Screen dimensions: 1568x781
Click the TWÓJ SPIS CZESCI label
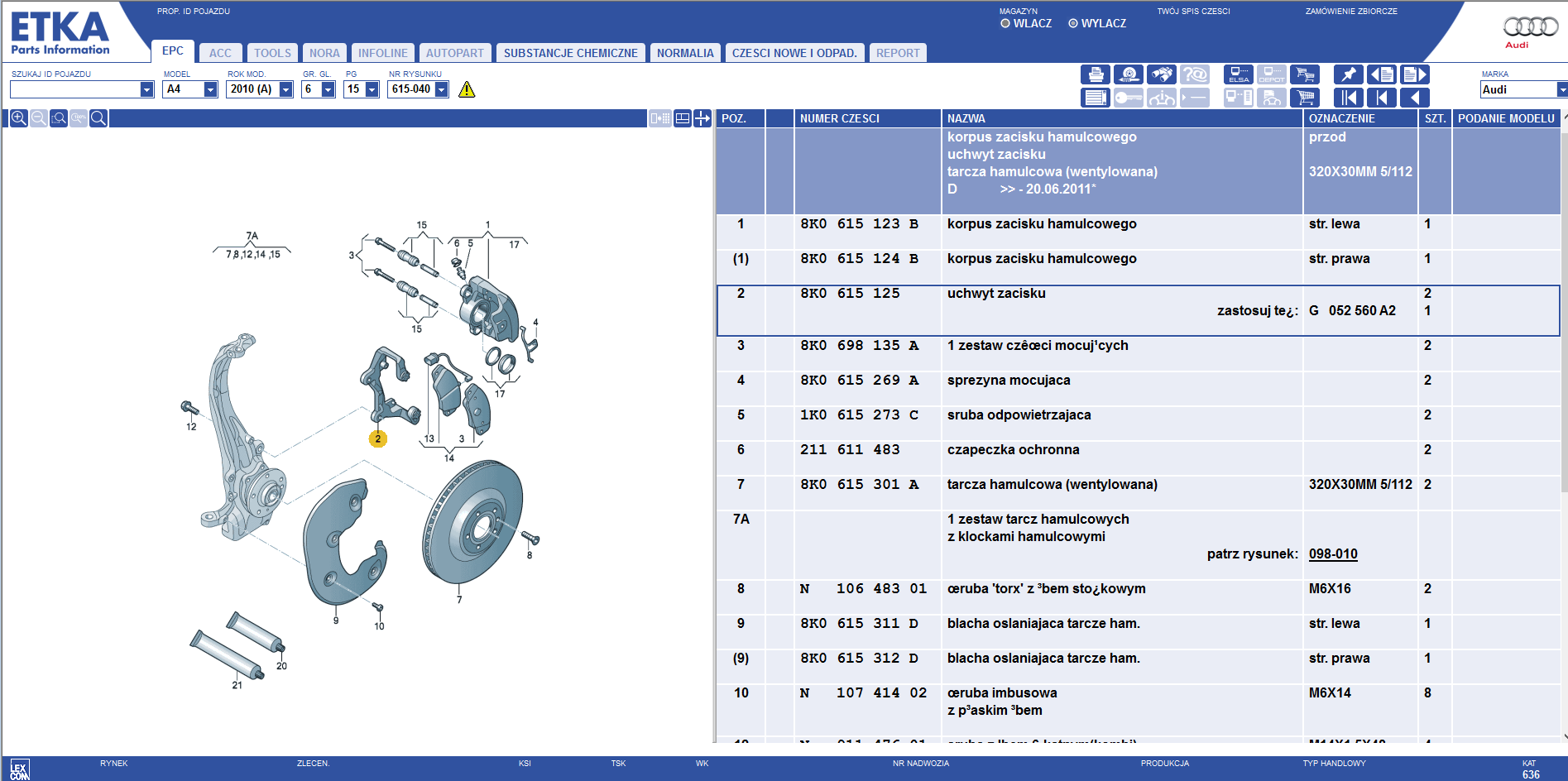click(1193, 12)
